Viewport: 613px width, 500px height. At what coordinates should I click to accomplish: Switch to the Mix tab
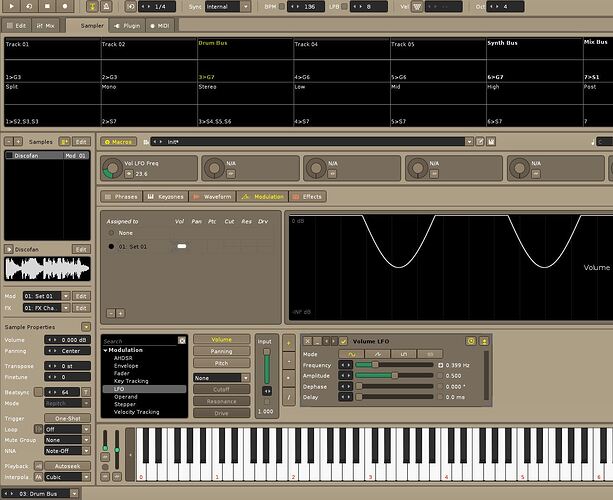[45, 26]
